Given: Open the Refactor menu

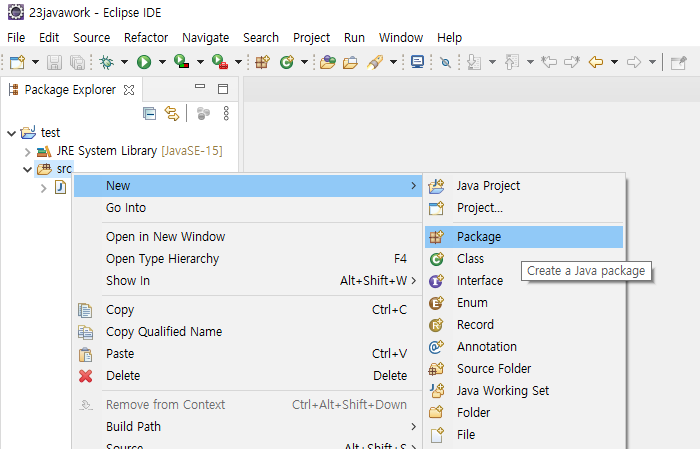Looking at the screenshot, I should (146, 37).
